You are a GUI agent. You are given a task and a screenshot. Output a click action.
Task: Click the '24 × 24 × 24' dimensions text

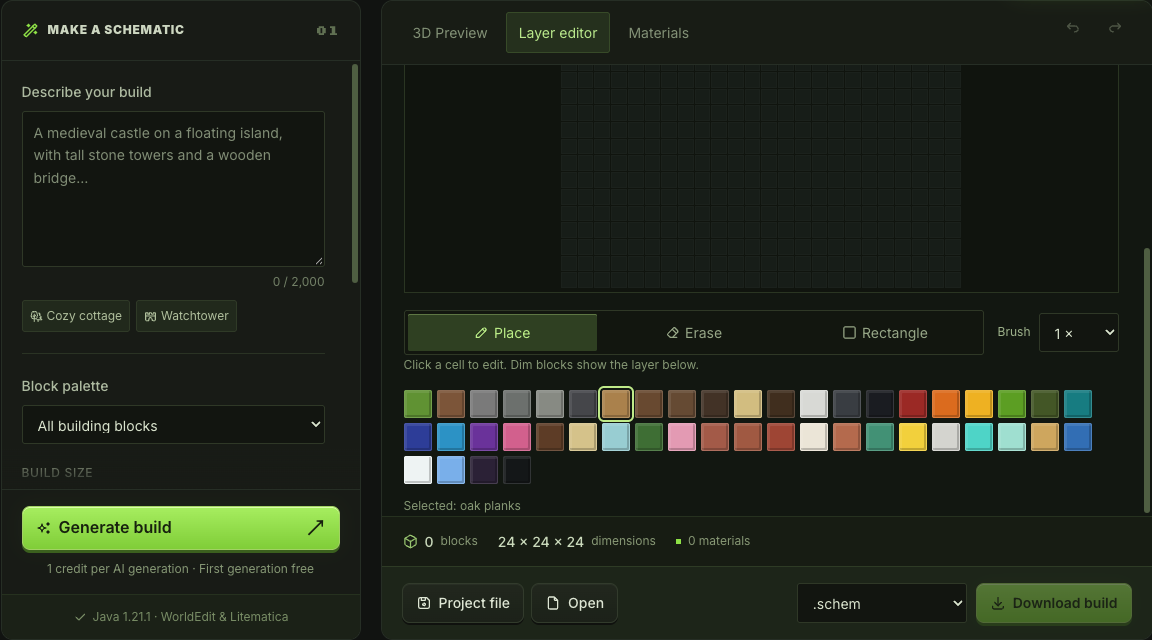click(x=541, y=542)
